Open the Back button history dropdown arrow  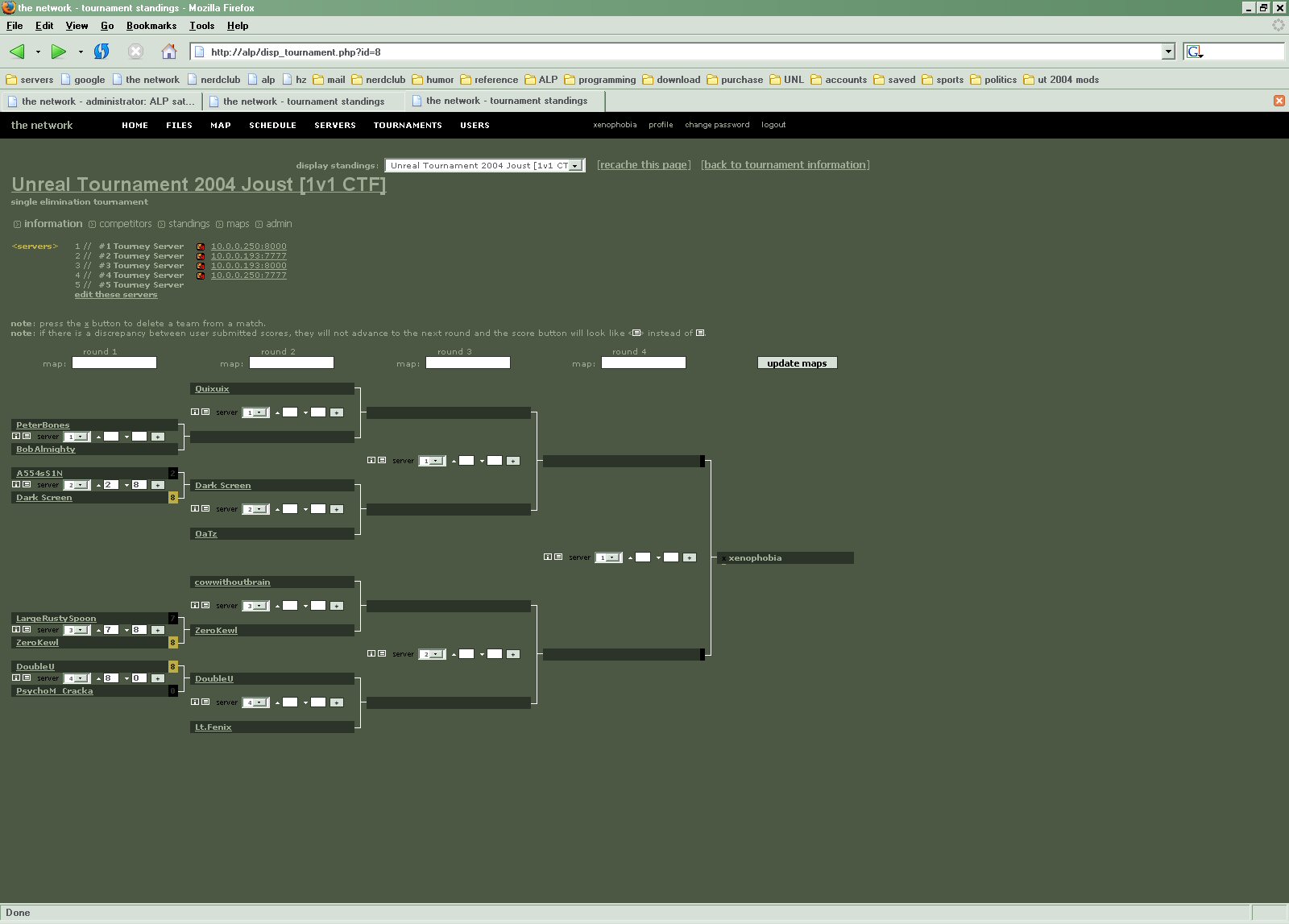point(38,52)
